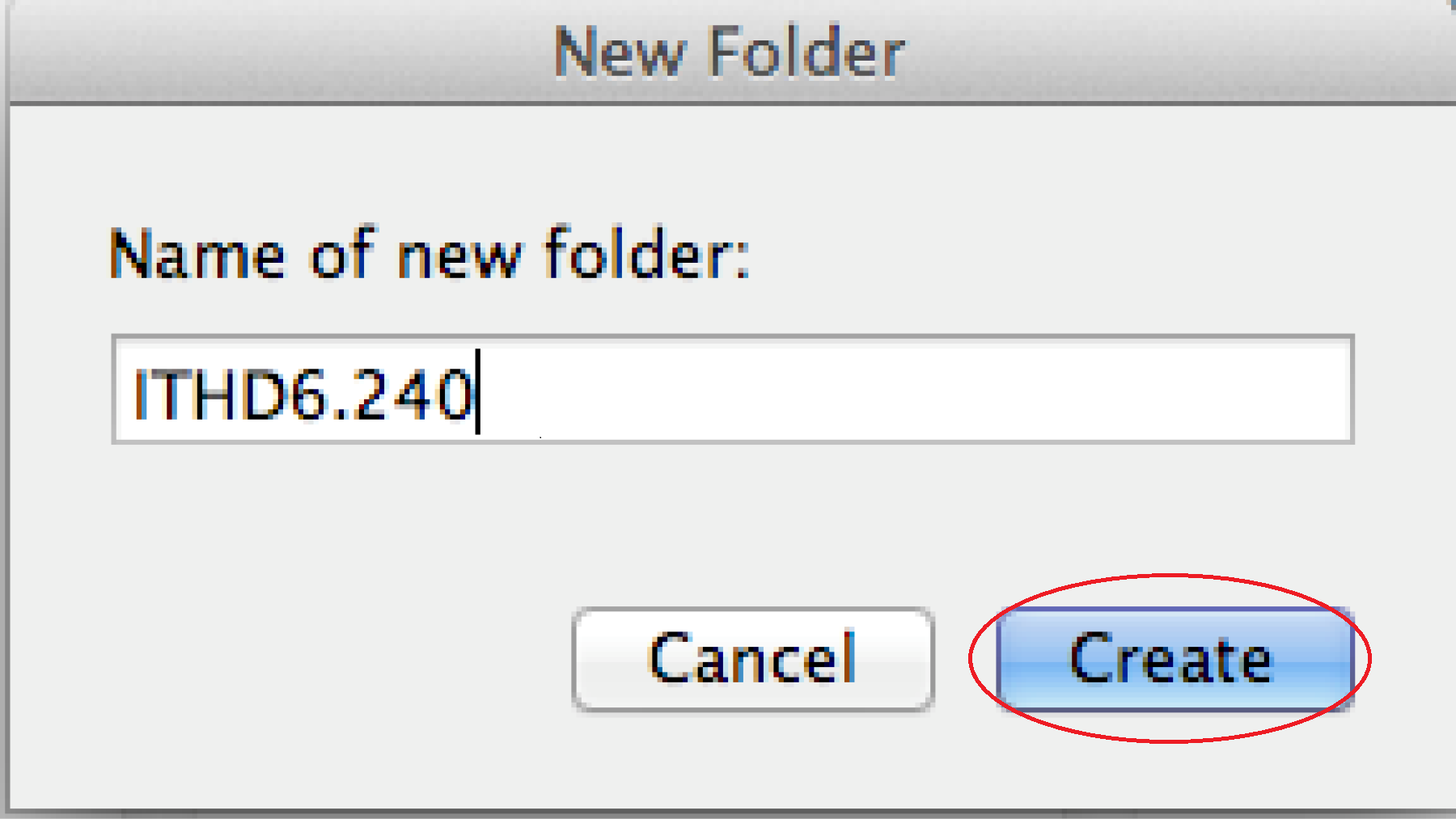Select the white Cancel button
The width and height of the screenshot is (1456, 819).
(x=753, y=659)
